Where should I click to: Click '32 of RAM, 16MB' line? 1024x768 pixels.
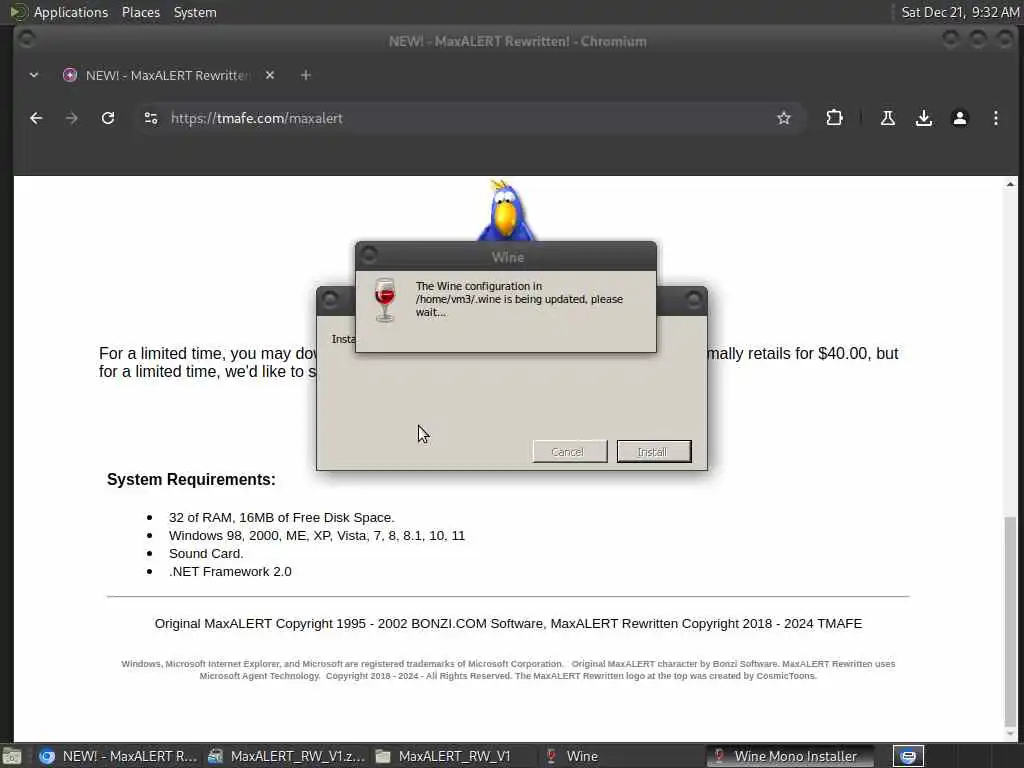coord(281,517)
